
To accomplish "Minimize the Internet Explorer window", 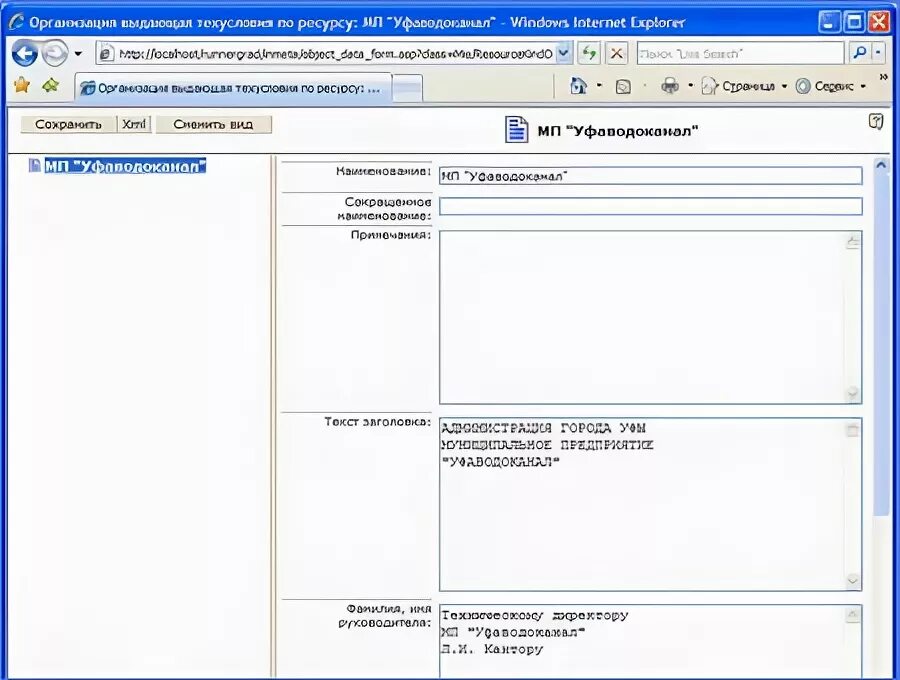I will 829,22.
